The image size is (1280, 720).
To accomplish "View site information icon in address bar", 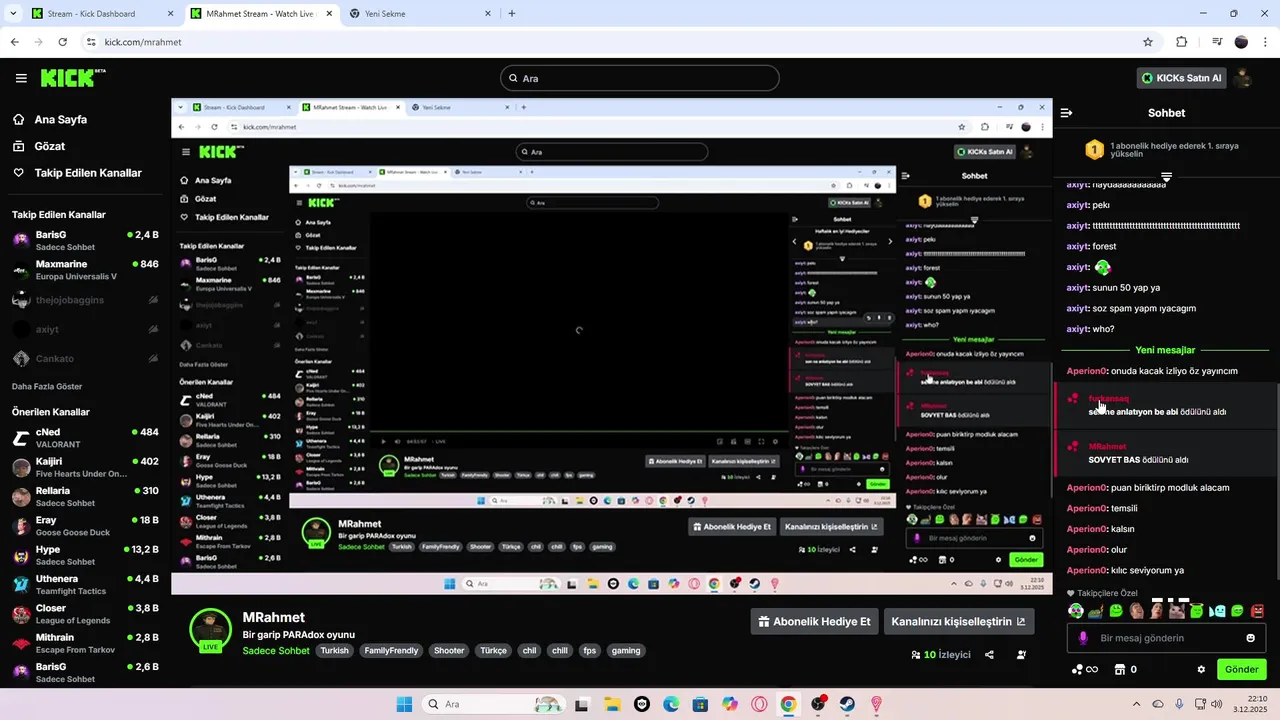I will pos(91,42).
